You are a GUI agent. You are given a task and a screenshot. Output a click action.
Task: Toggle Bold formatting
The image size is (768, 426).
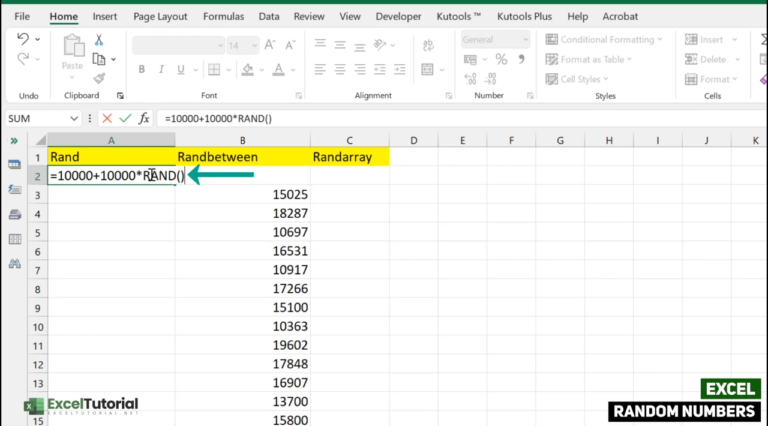pyautogui.click(x=142, y=70)
